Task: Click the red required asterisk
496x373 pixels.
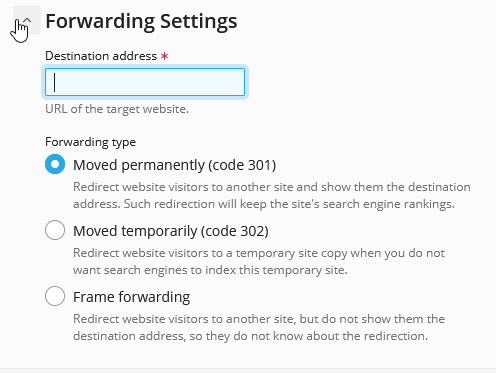Action: [x=164, y=56]
